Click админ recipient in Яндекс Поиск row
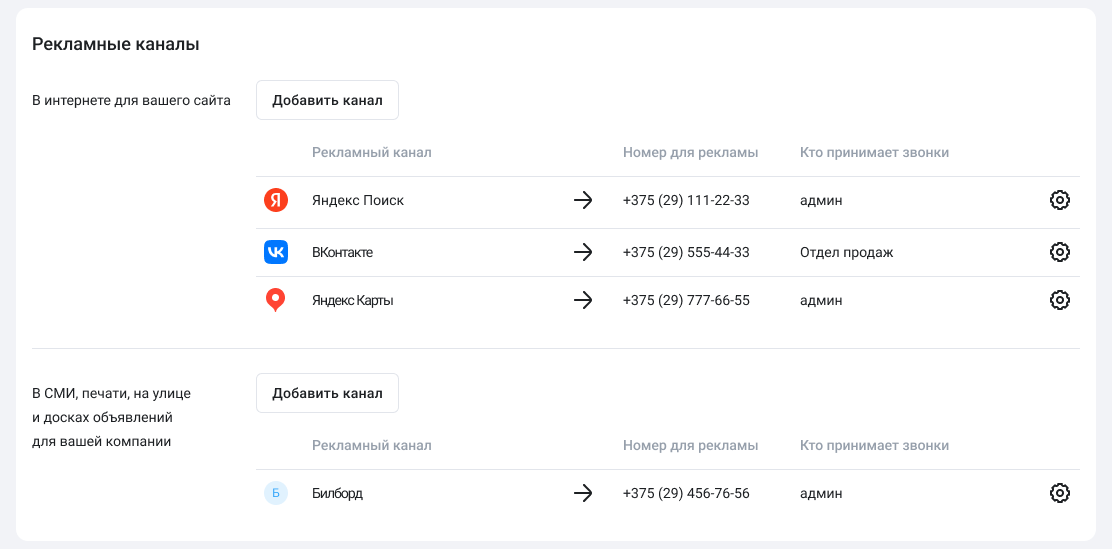 tap(821, 200)
